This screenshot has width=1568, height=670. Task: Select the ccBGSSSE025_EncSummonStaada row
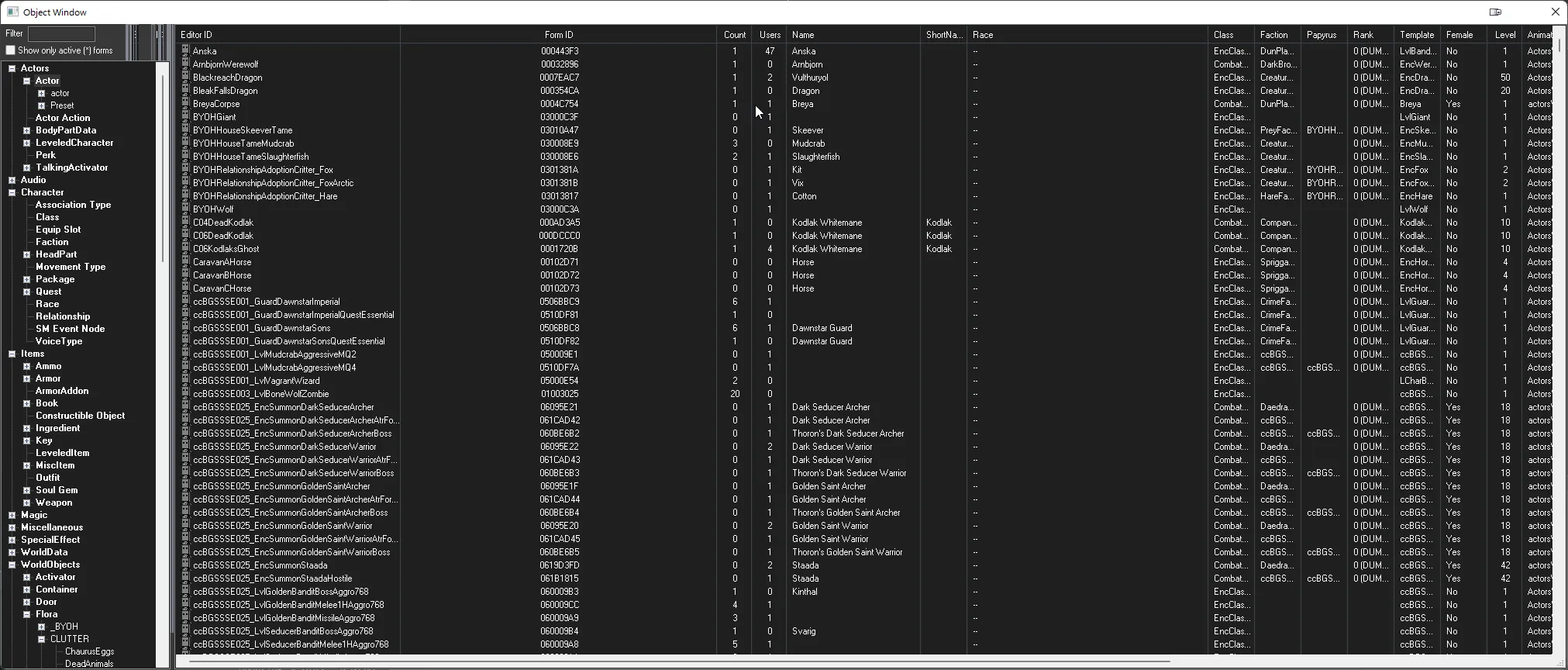(x=864, y=565)
